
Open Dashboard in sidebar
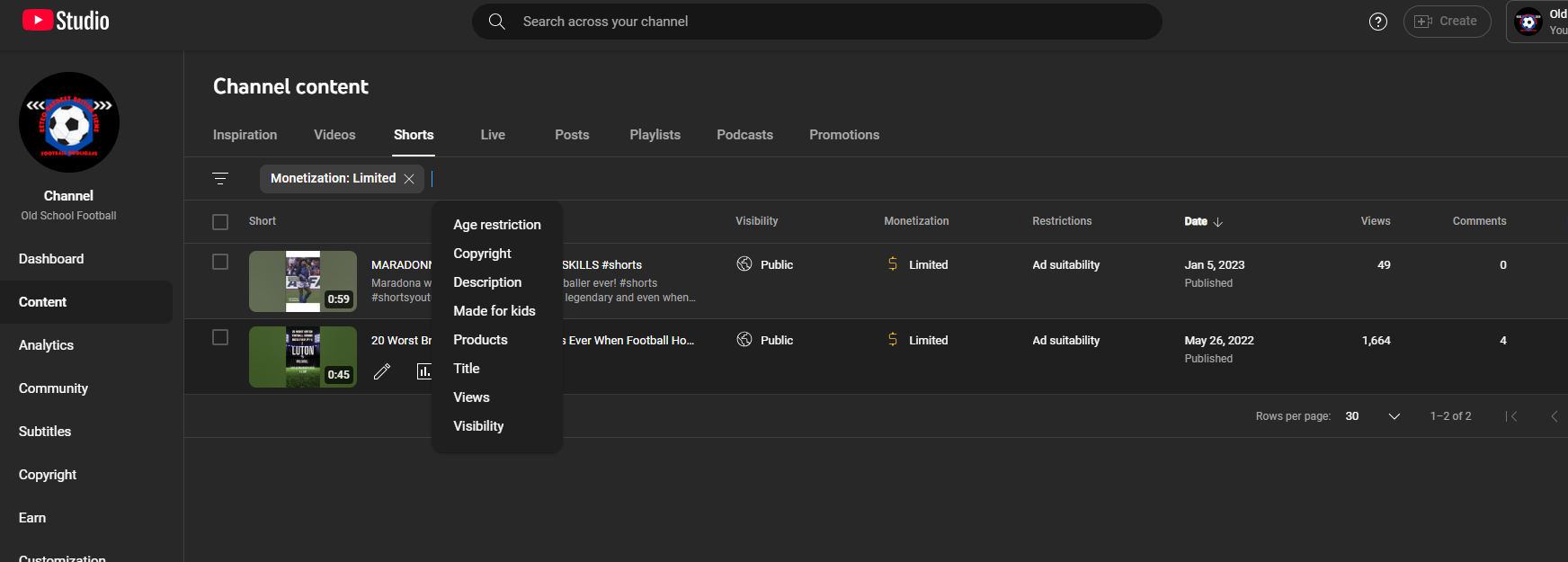86,259
